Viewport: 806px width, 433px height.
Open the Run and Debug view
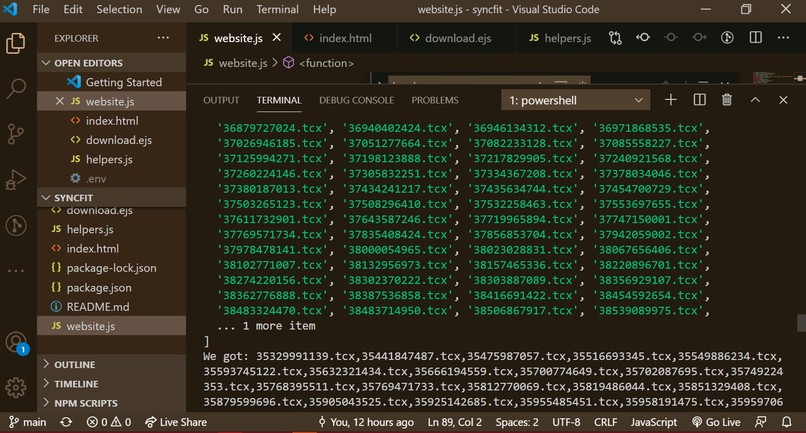15,180
